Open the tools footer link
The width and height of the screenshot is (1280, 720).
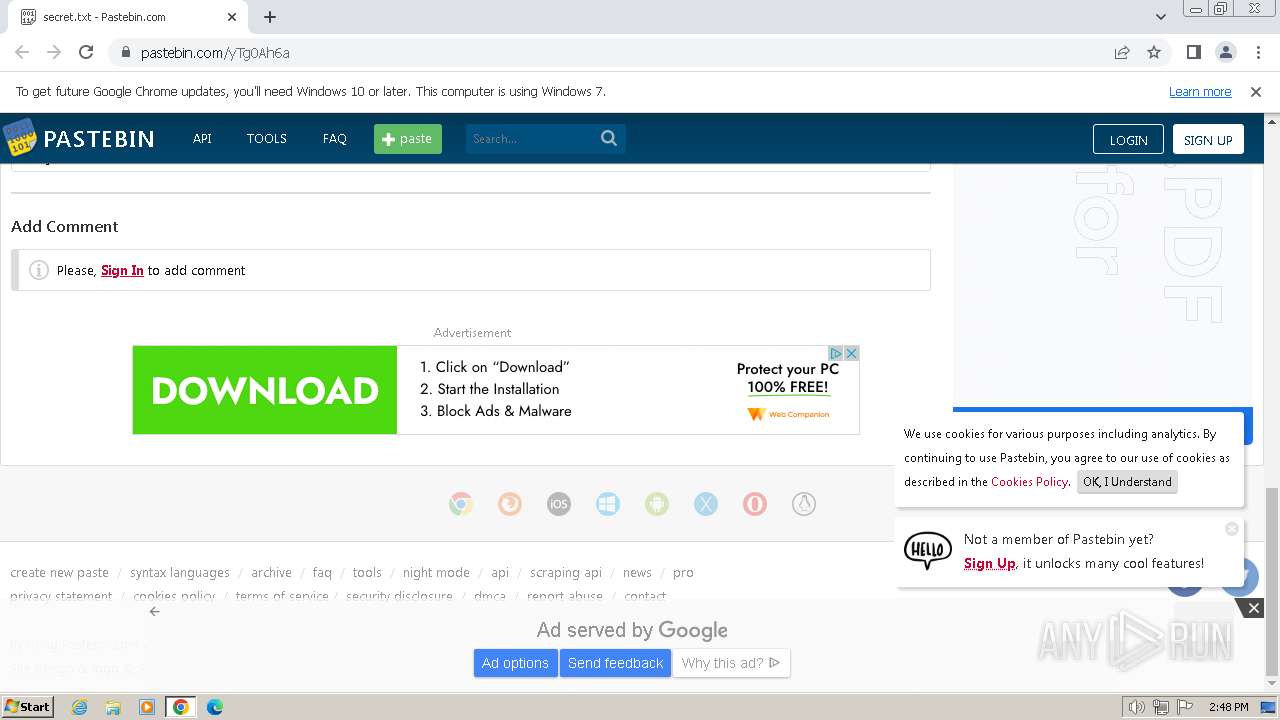tap(367, 572)
